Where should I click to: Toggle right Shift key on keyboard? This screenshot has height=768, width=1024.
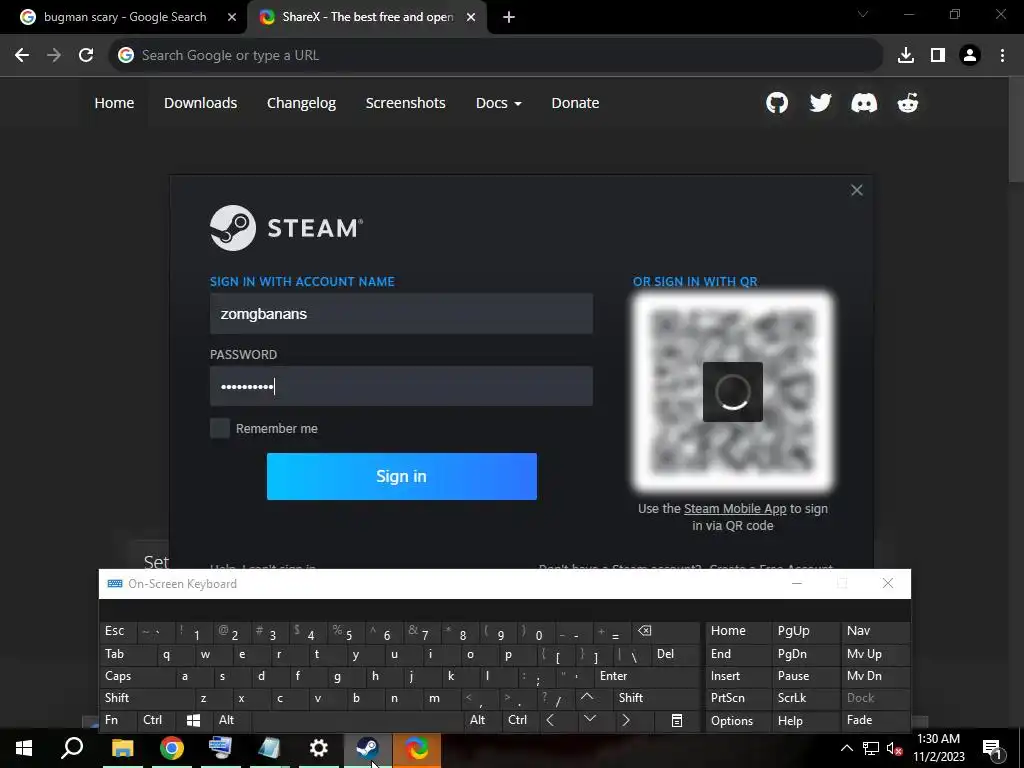click(x=656, y=698)
